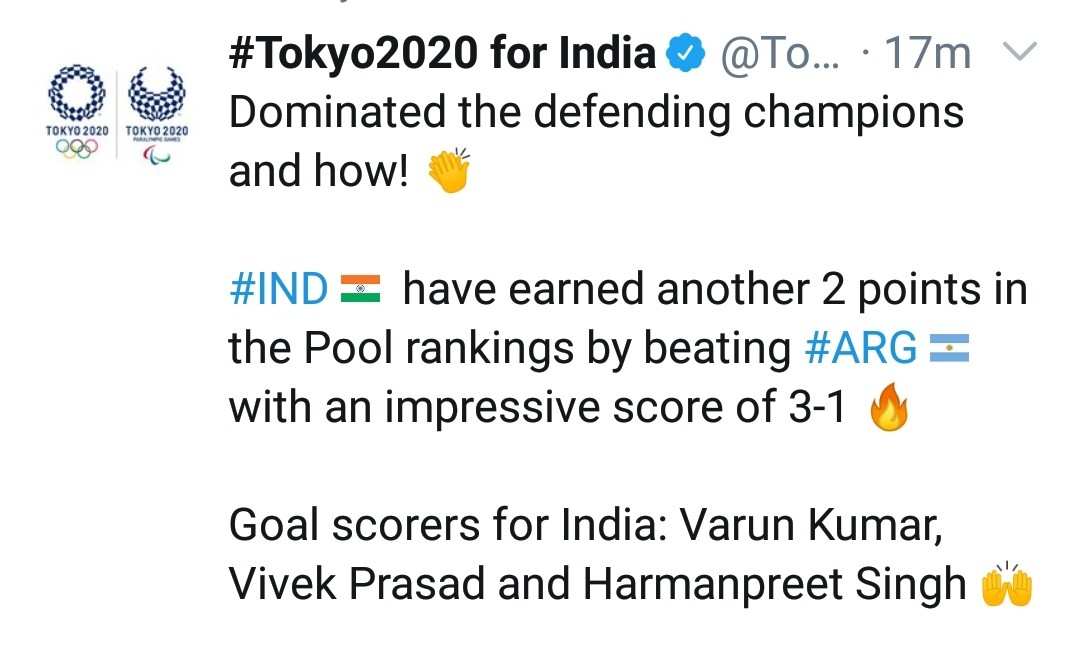The width and height of the screenshot is (1080, 658).
Task: Open the #IND hashtag
Action: (x=278, y=290)
